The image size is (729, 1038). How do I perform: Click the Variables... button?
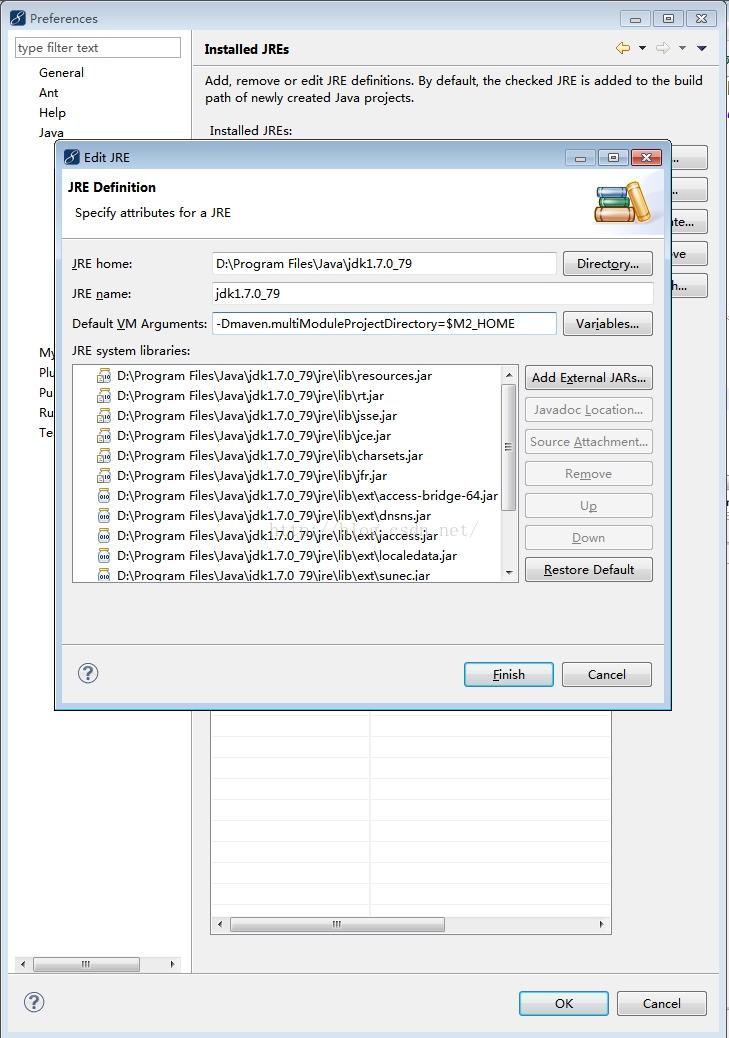click(607, 324)
